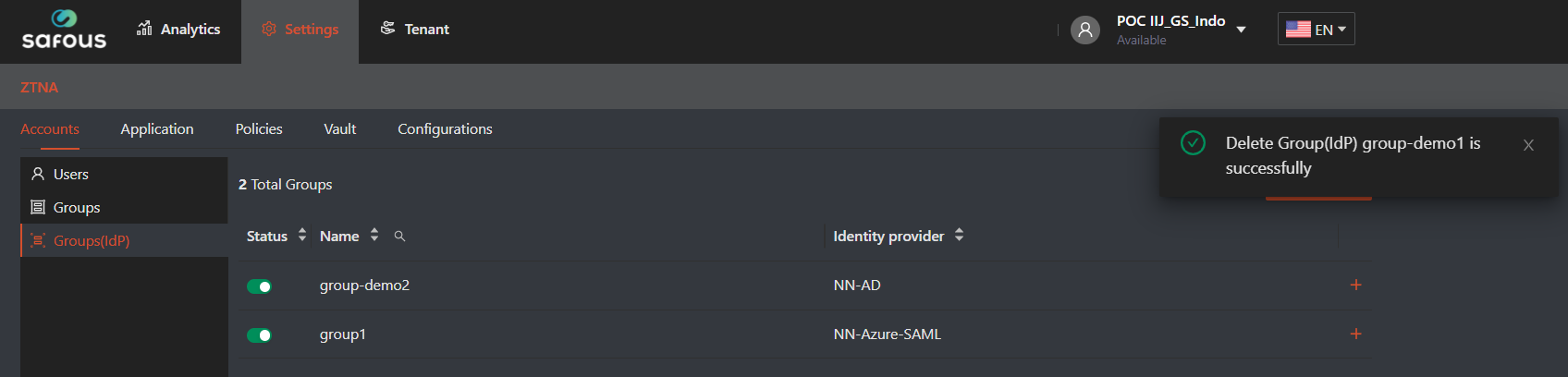Disable the group1 status toggle
This screenshot has width=1568, height=377.
(259, 335)
